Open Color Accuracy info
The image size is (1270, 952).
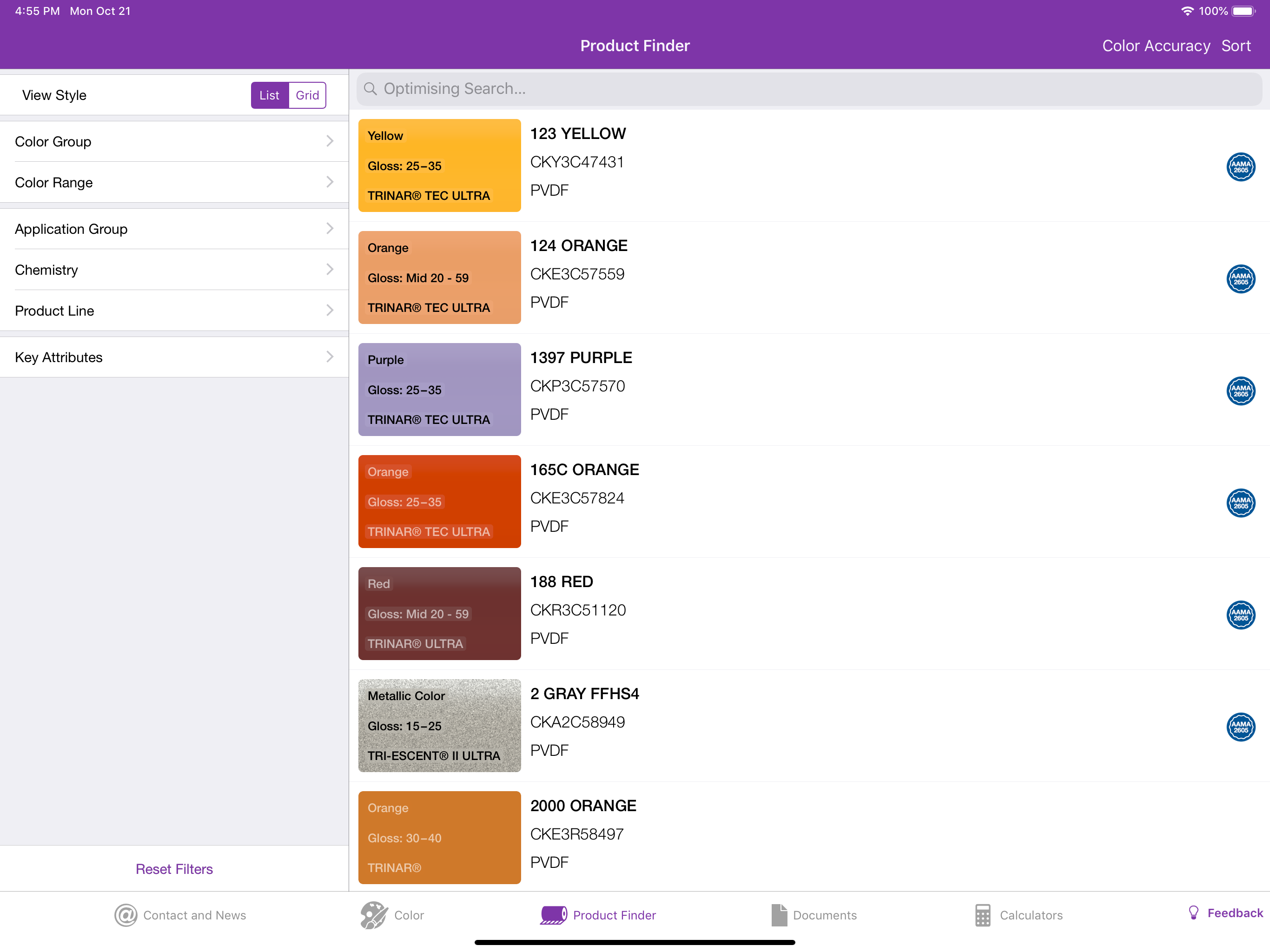[1156, 46]
